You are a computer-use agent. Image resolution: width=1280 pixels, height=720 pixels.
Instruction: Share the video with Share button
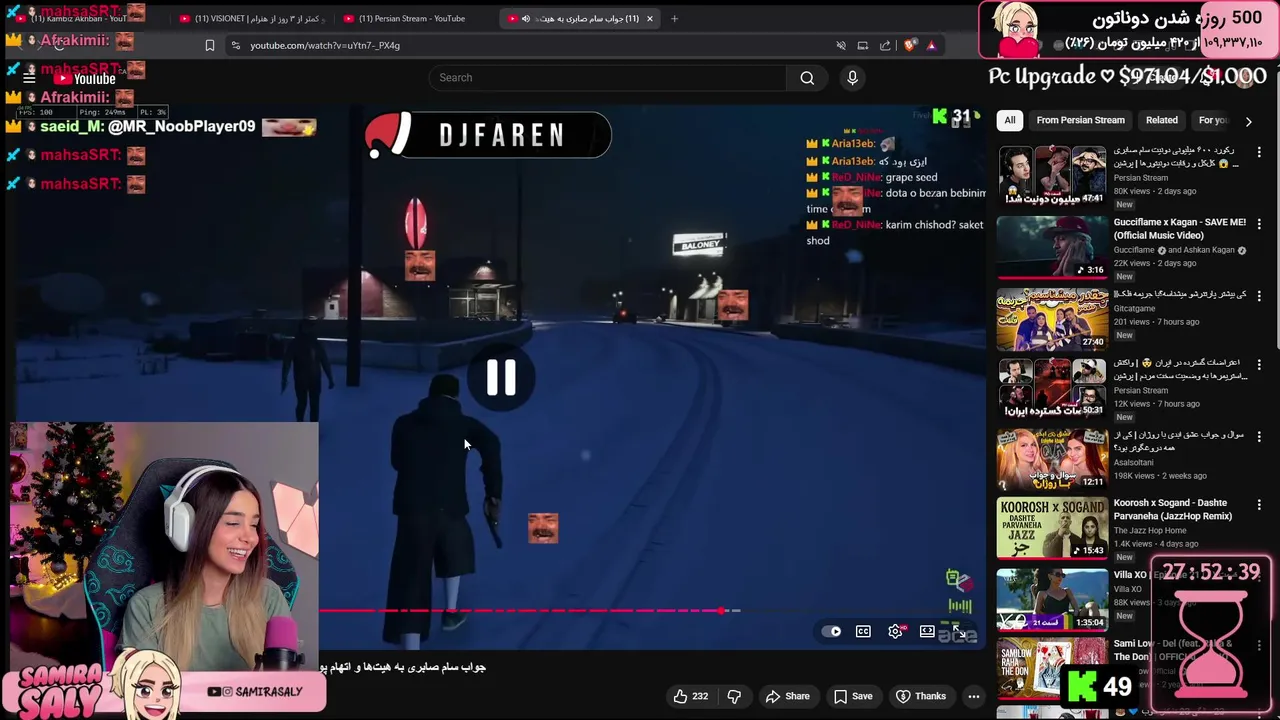pyautogui.click(x=787, y=696)
